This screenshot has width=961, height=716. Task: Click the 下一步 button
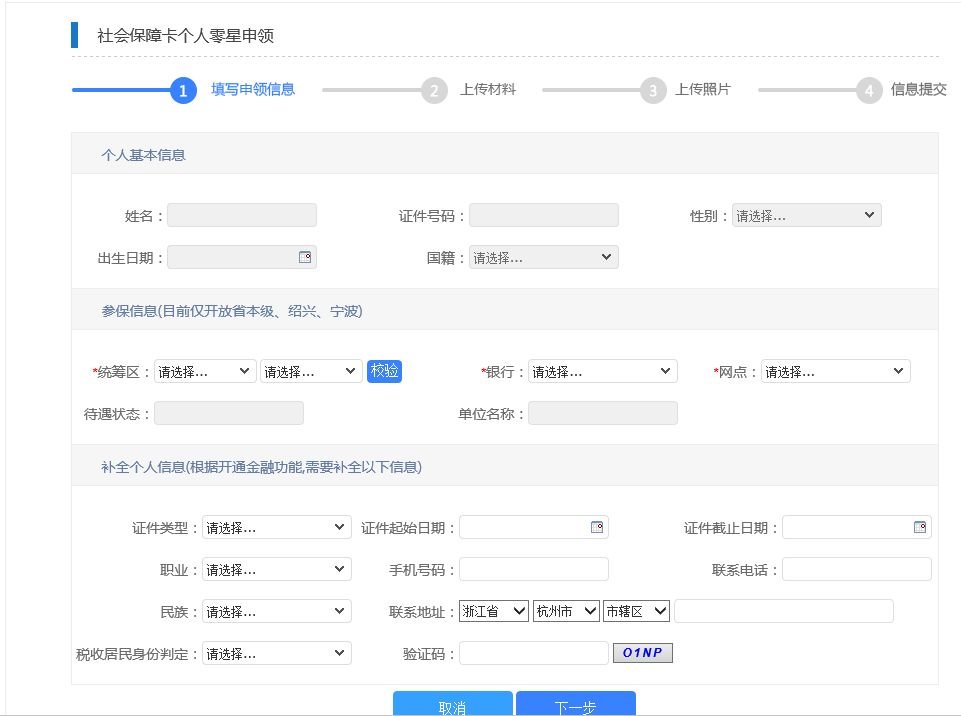575,705
